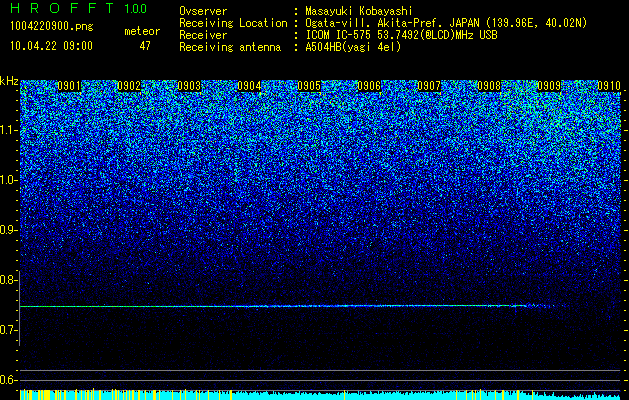Image resolution: width=629 pixels, height=400 pixels.
Task: Click the 'Receiving antenna' field label
Action: click(x=230, y=47)
